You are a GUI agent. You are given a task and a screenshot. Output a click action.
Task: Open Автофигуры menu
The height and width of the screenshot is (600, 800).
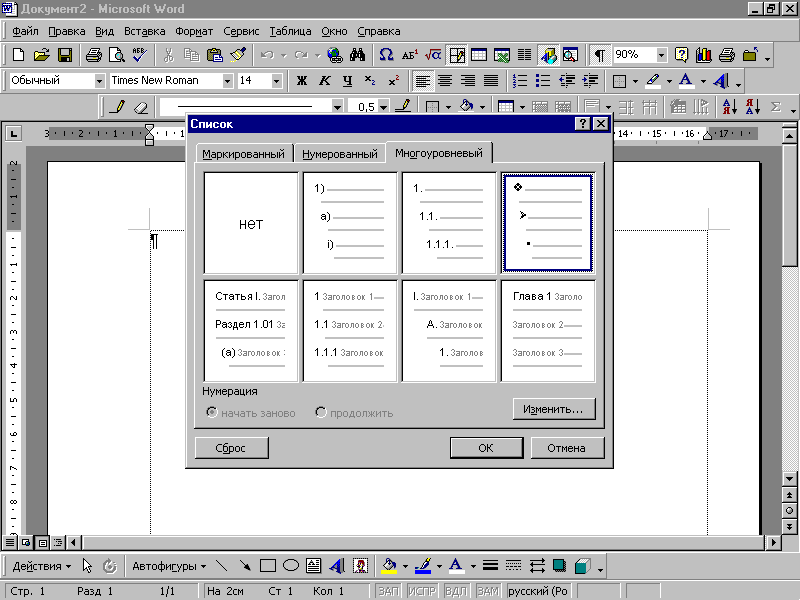click(x=169, y=566)
